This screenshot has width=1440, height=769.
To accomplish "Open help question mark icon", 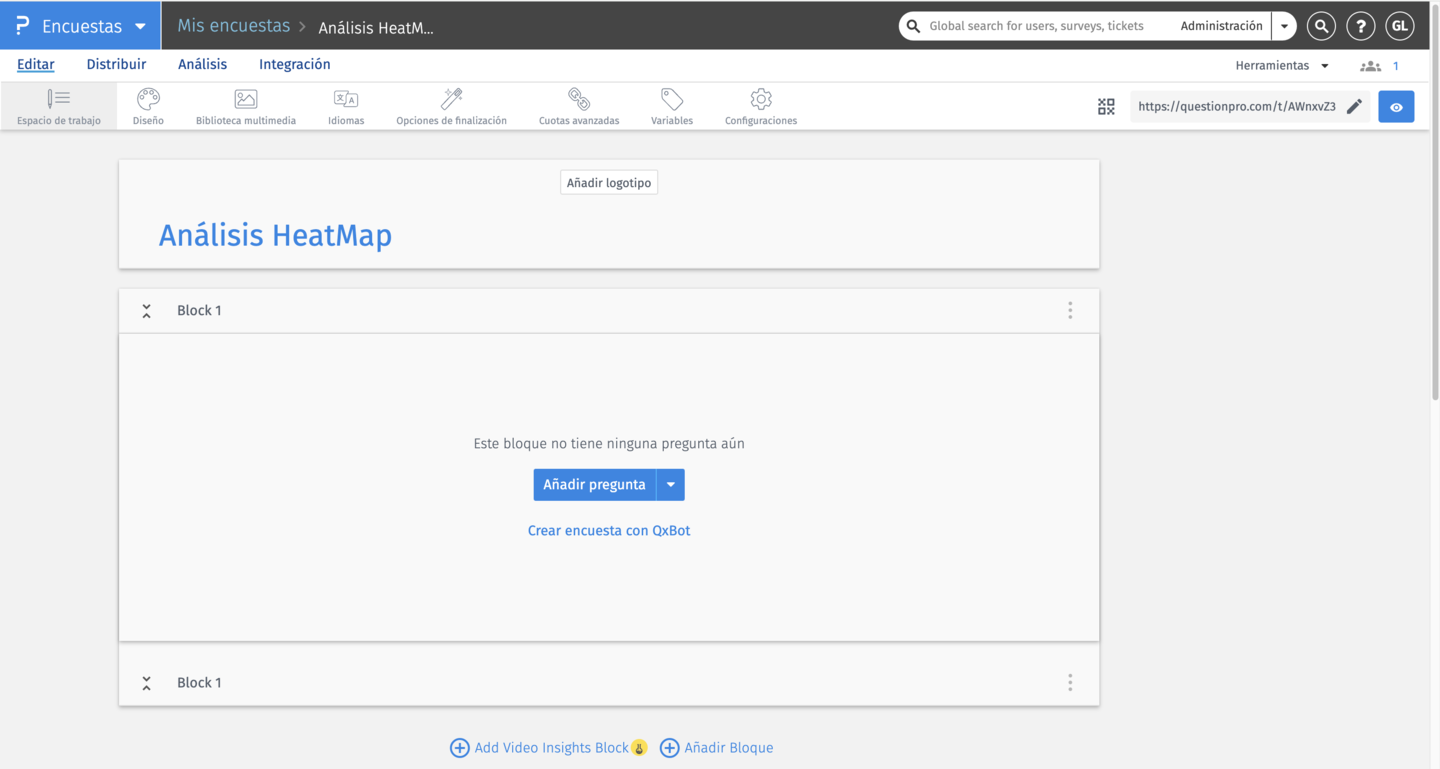I will (1360, 26).
